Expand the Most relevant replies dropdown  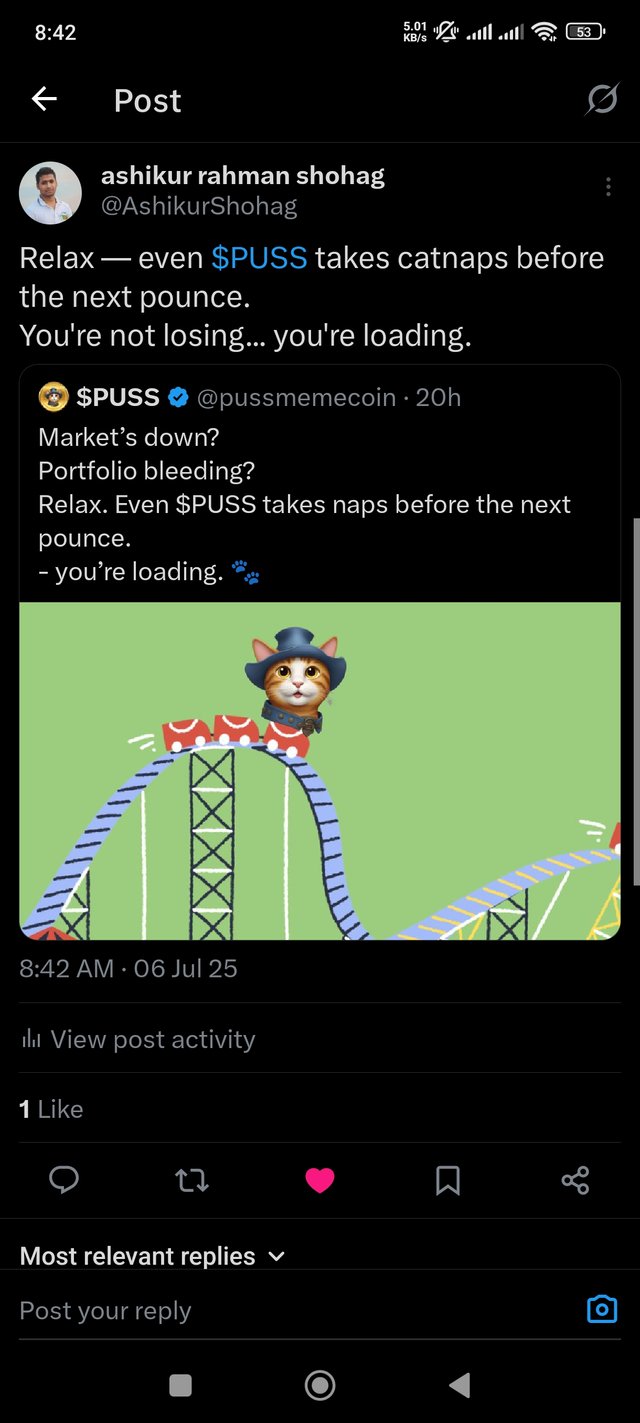pos(152,1256)
